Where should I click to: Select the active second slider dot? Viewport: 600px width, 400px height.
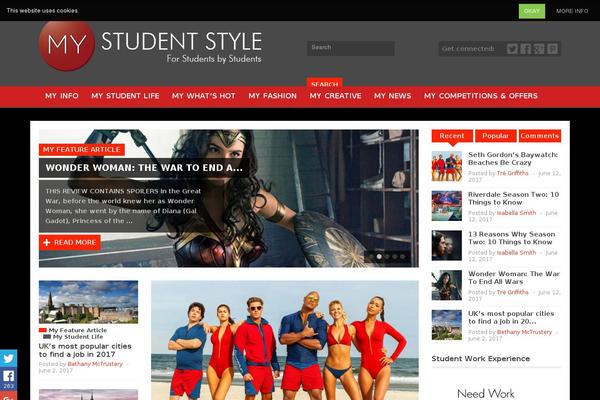click(379, 256)
